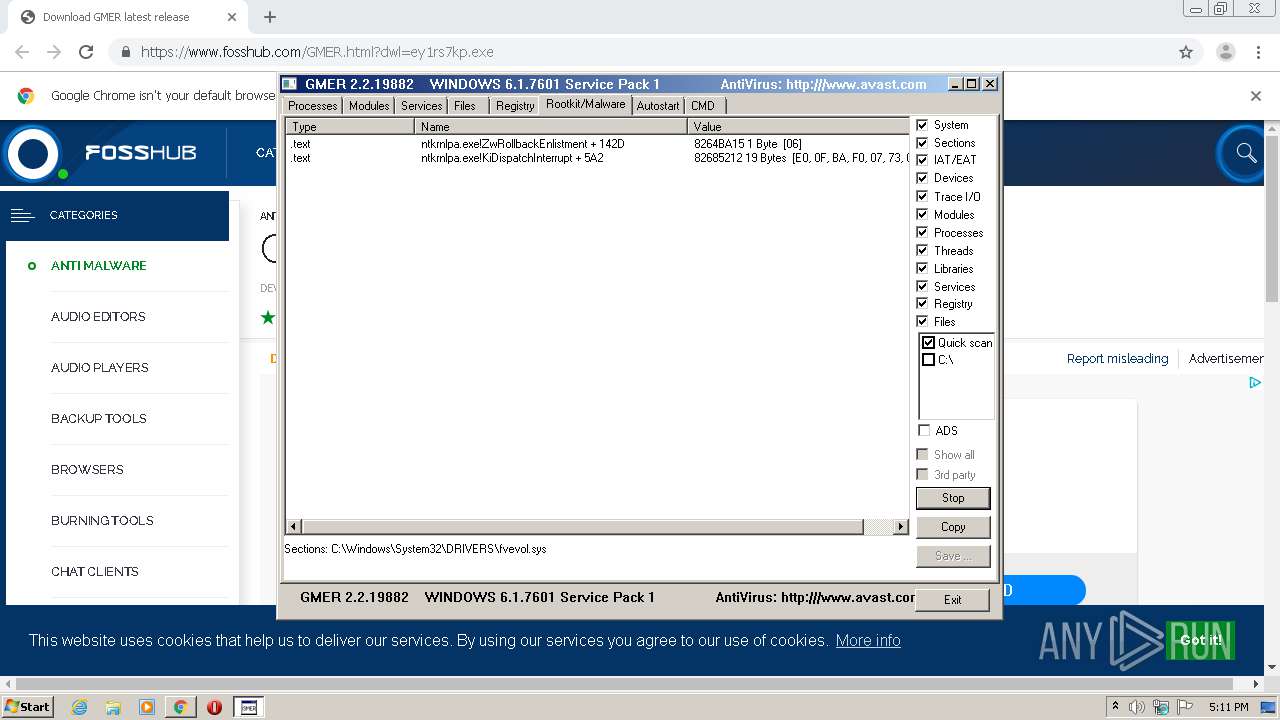
Task: Click the categories hamburger icon
Action: pos(22,215)
